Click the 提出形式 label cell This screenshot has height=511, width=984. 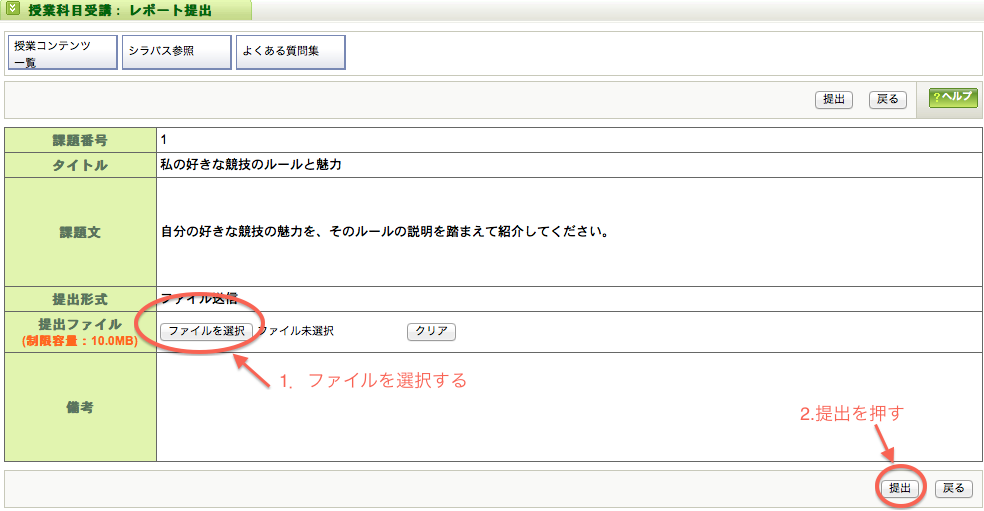80,299
